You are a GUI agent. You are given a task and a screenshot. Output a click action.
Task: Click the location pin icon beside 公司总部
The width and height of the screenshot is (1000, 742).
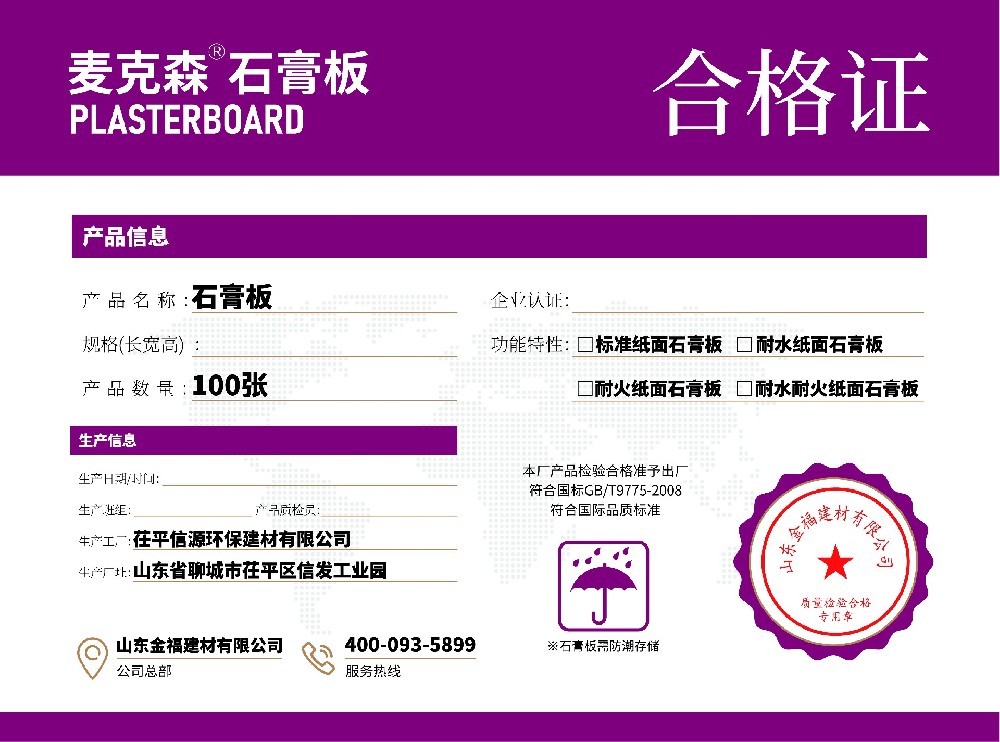pyautogui.click(x=92, y=658)
